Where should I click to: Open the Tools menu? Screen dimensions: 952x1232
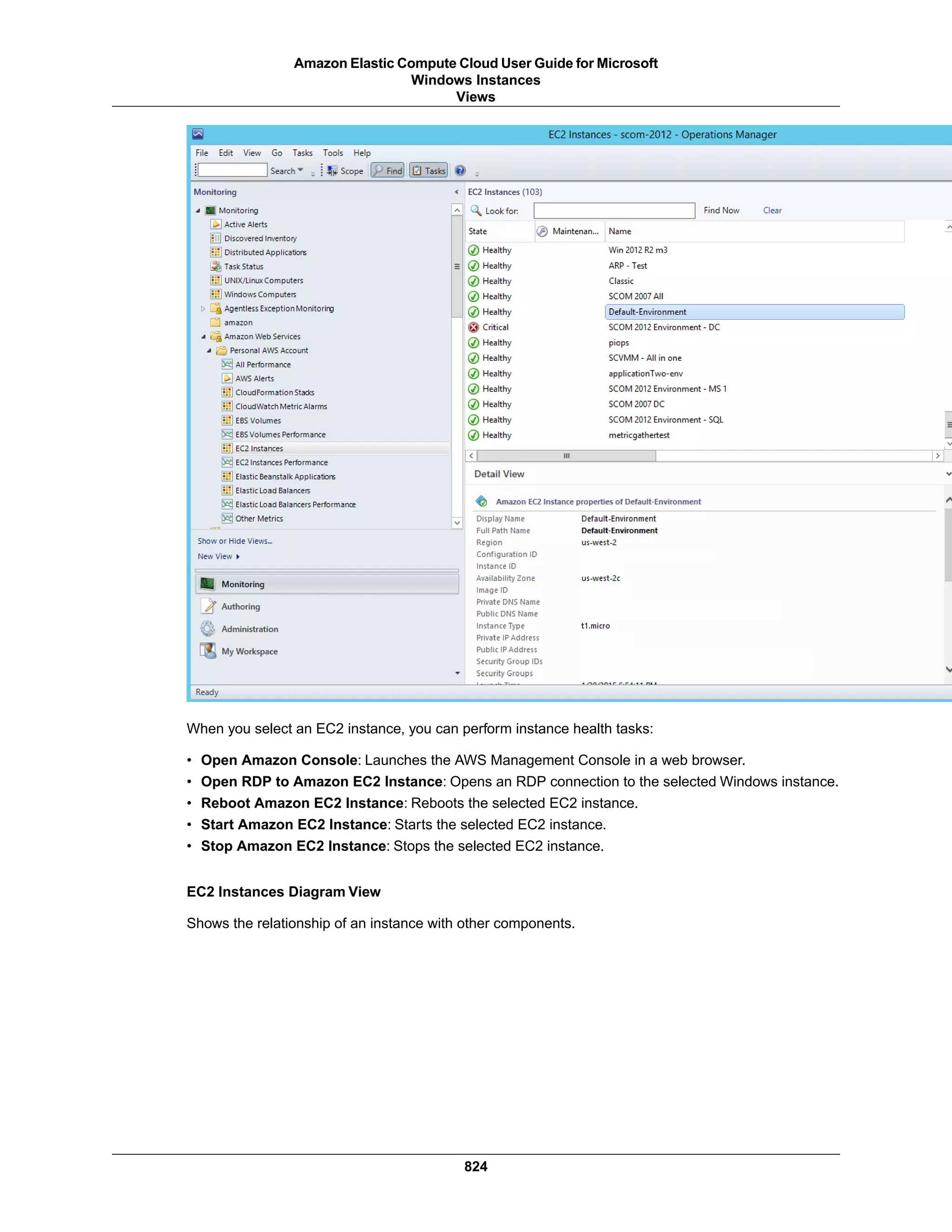pos(333,153)
